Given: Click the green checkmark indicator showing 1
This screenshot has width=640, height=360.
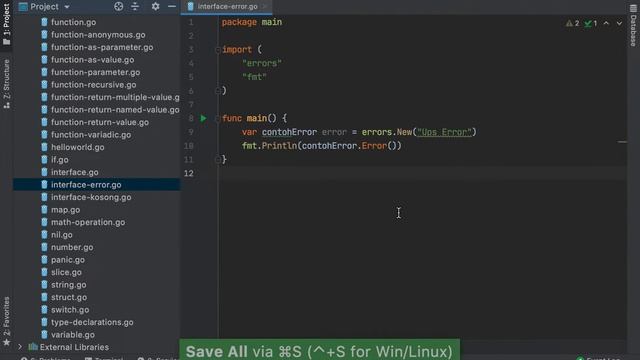Looking at the screenshot, I should click(x=591, y=24).
